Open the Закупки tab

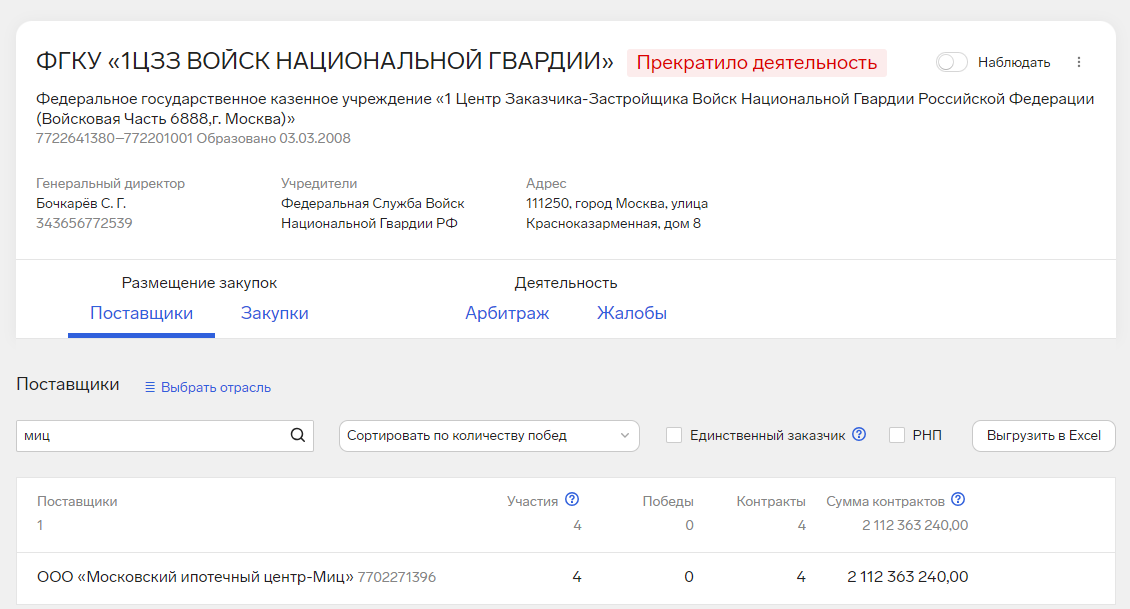pyautogui.click(x=275, y=314)
